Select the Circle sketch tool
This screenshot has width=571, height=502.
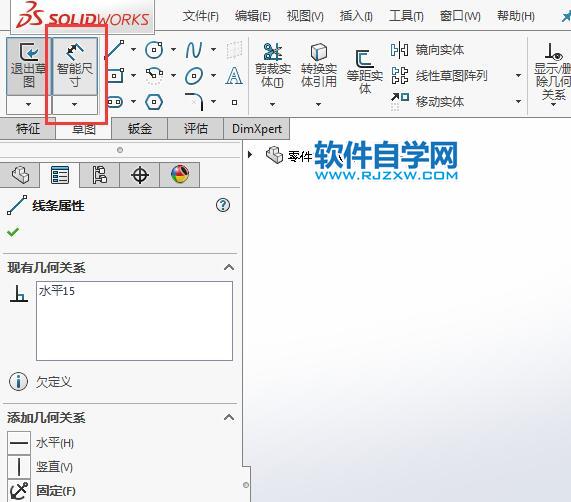(x=154, y=50)
